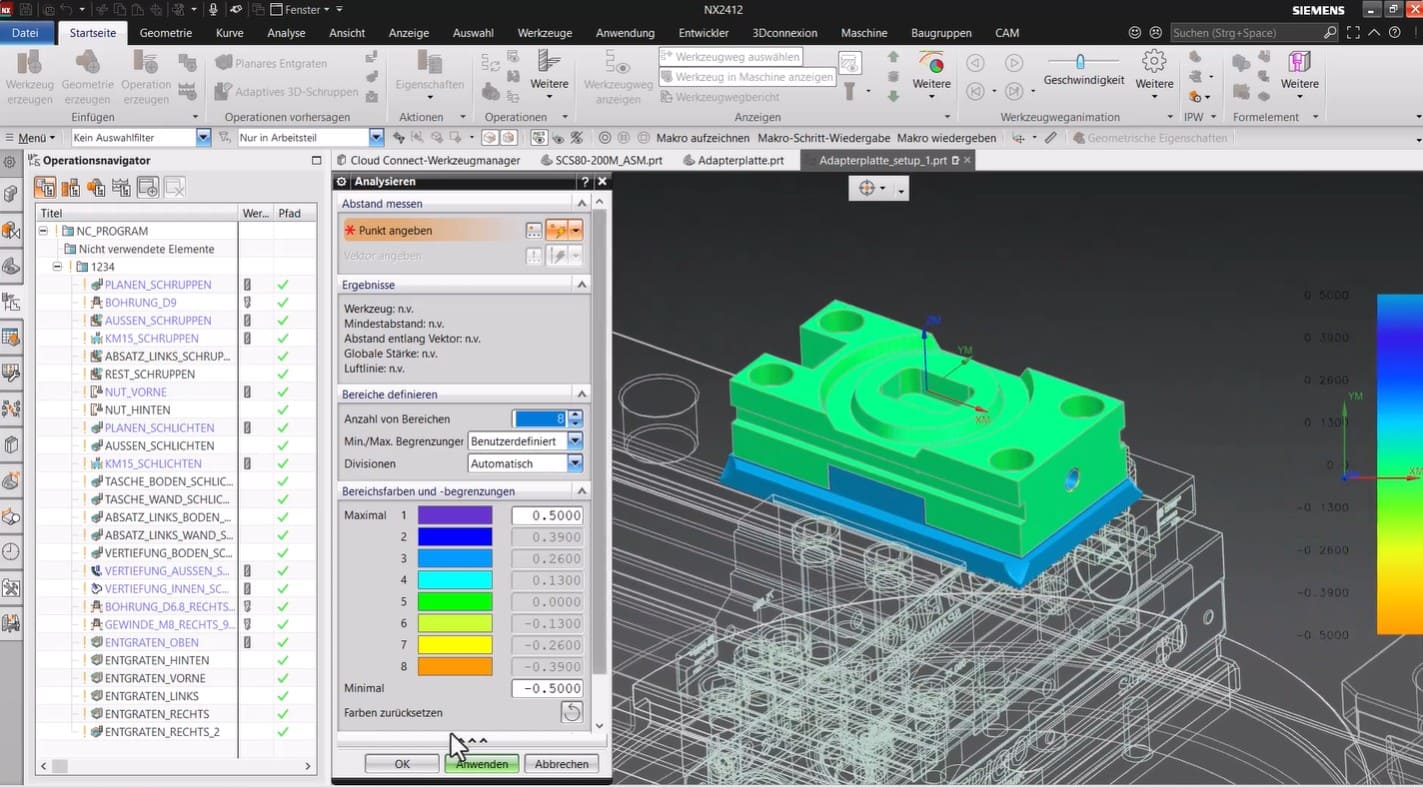The width and height of the screenshot is (1423, 788).
Task: Click the green color swatch for range 5
Action: pyautogui.click(x=455, y=602)
